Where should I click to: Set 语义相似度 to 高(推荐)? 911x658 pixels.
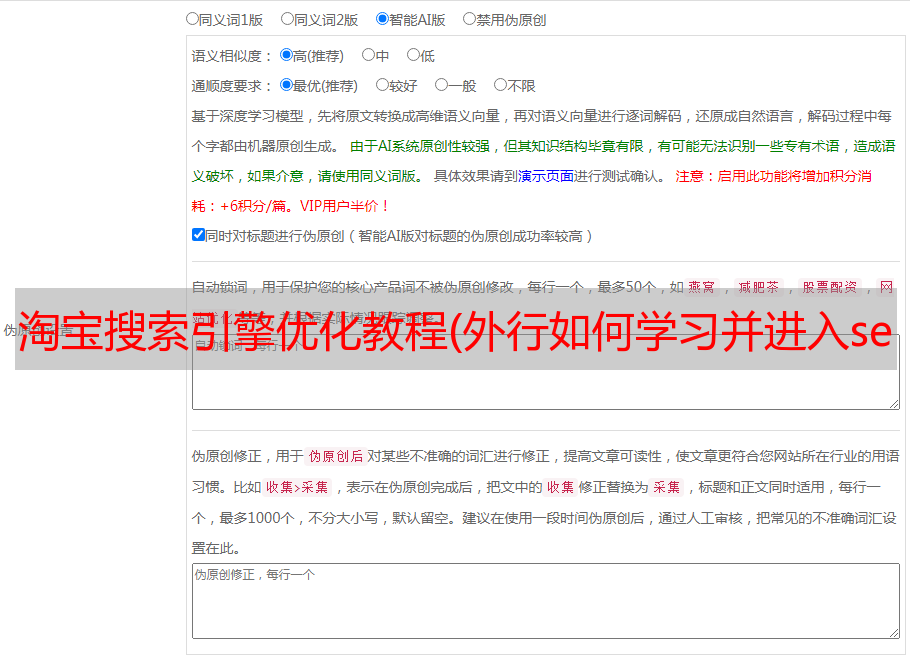click(286, 55)
